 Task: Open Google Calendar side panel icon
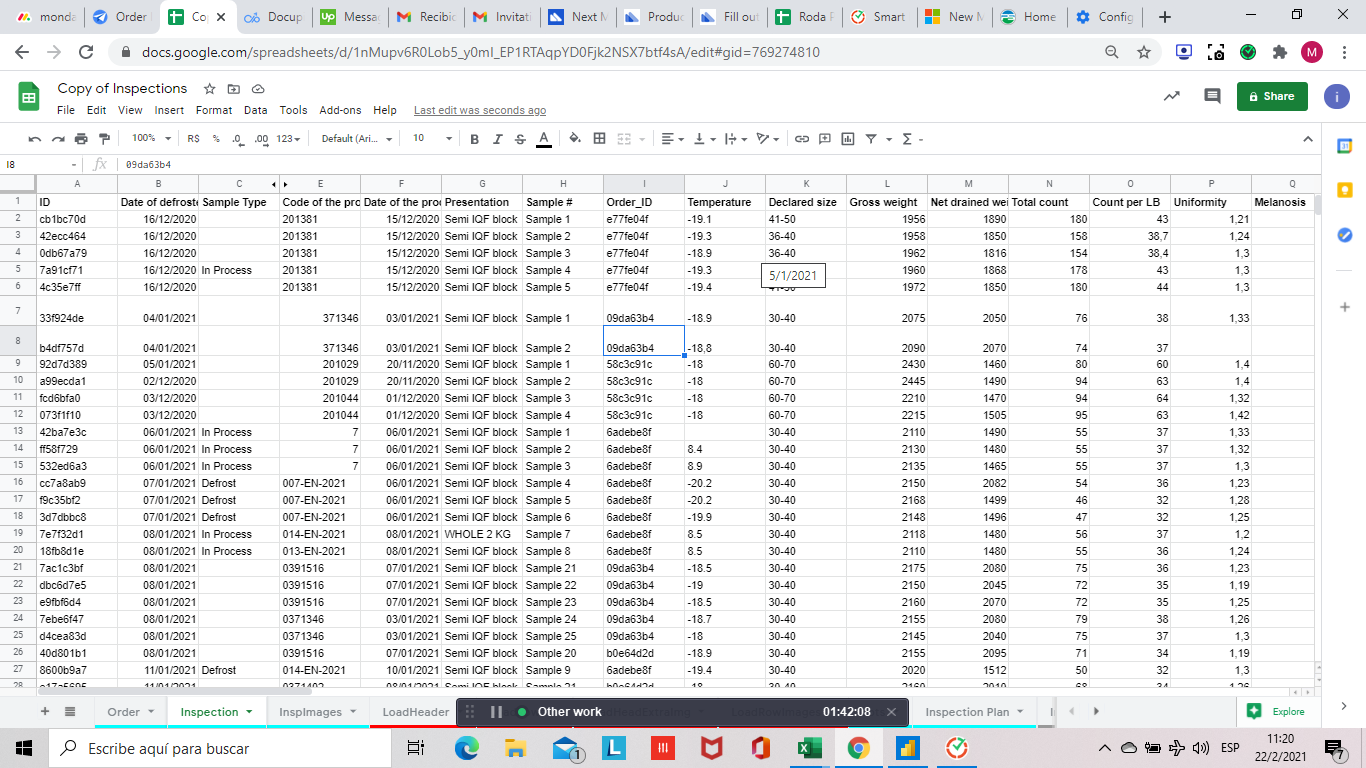[1344, 146]
